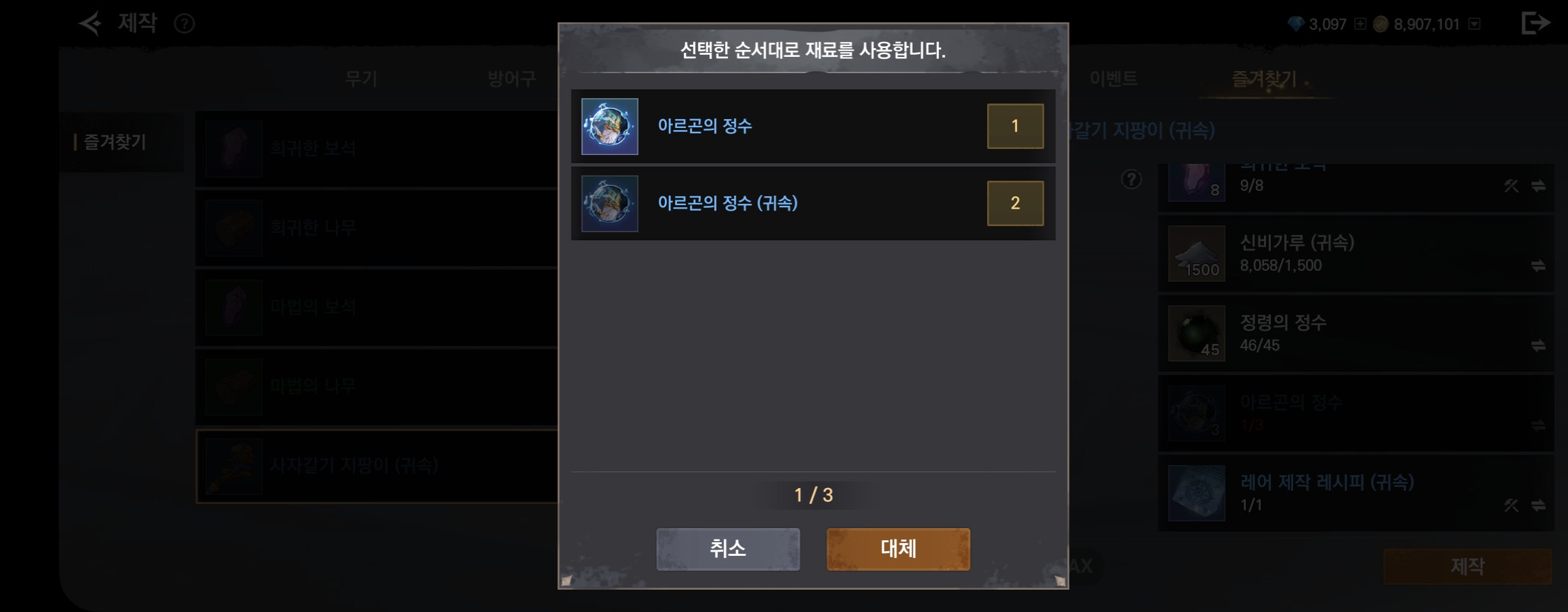This screenshot has width=1568, height=612.
Task: Click the craft hammer icon on 레어 제작 레시피 row
Action: tap(1511, 505)
